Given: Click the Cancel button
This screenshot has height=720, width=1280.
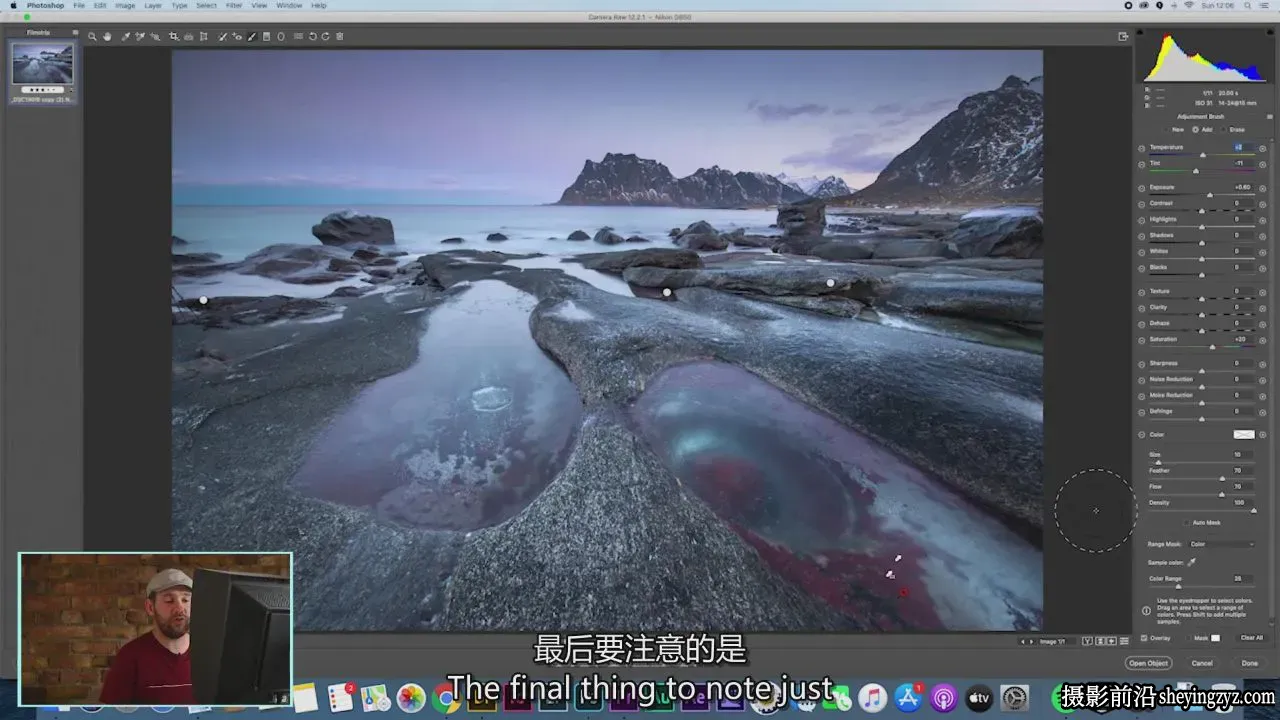Looking at the screenshot, I should pos(1202,663).
